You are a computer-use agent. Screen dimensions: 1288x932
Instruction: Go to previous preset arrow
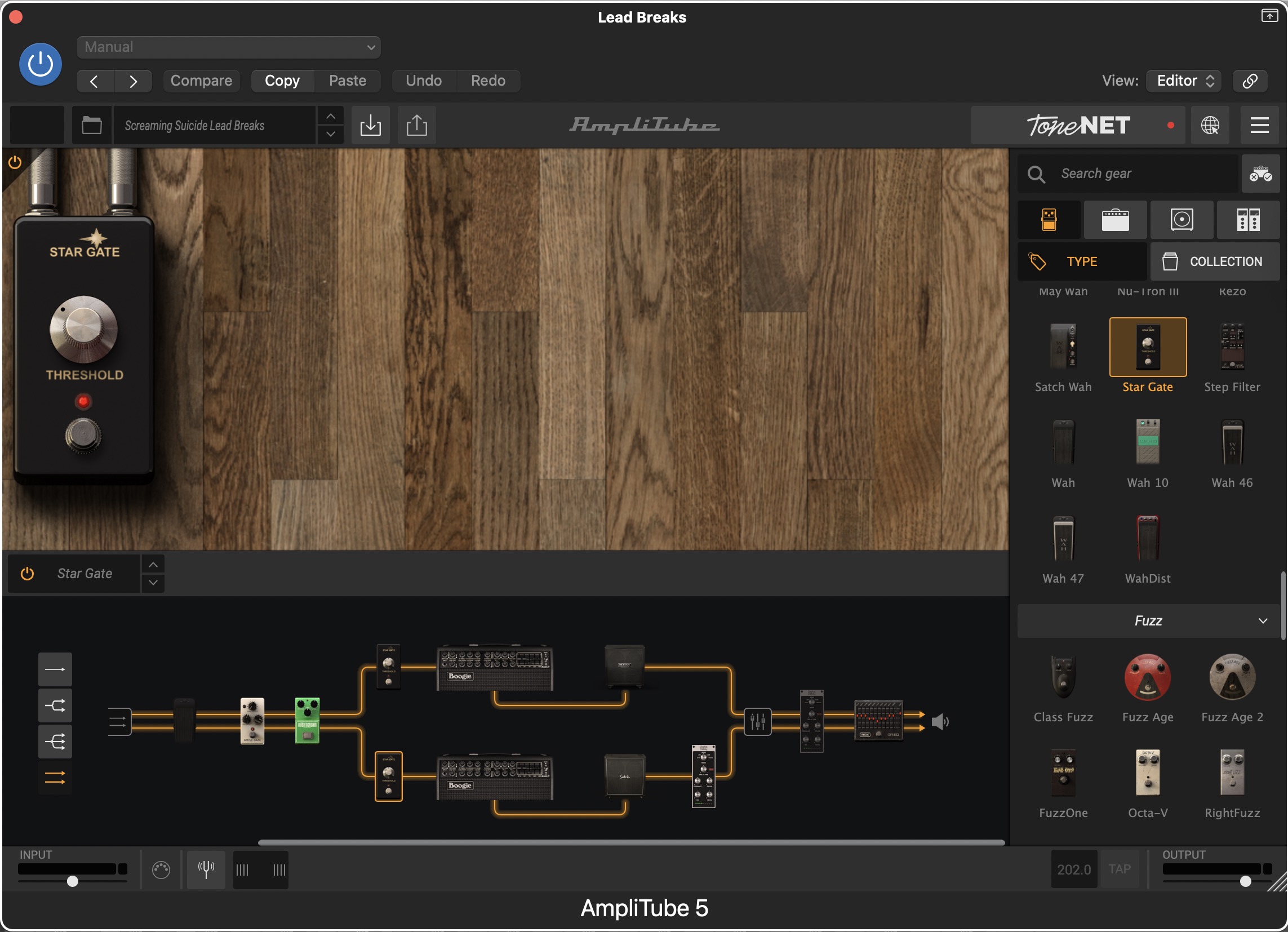(x=95, y=81)
